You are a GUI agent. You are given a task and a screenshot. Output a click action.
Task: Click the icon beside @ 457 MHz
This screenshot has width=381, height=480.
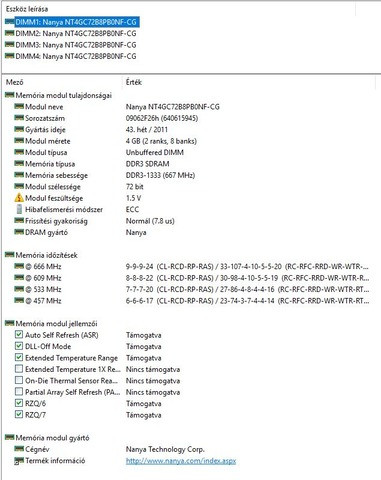pos(19,300)
